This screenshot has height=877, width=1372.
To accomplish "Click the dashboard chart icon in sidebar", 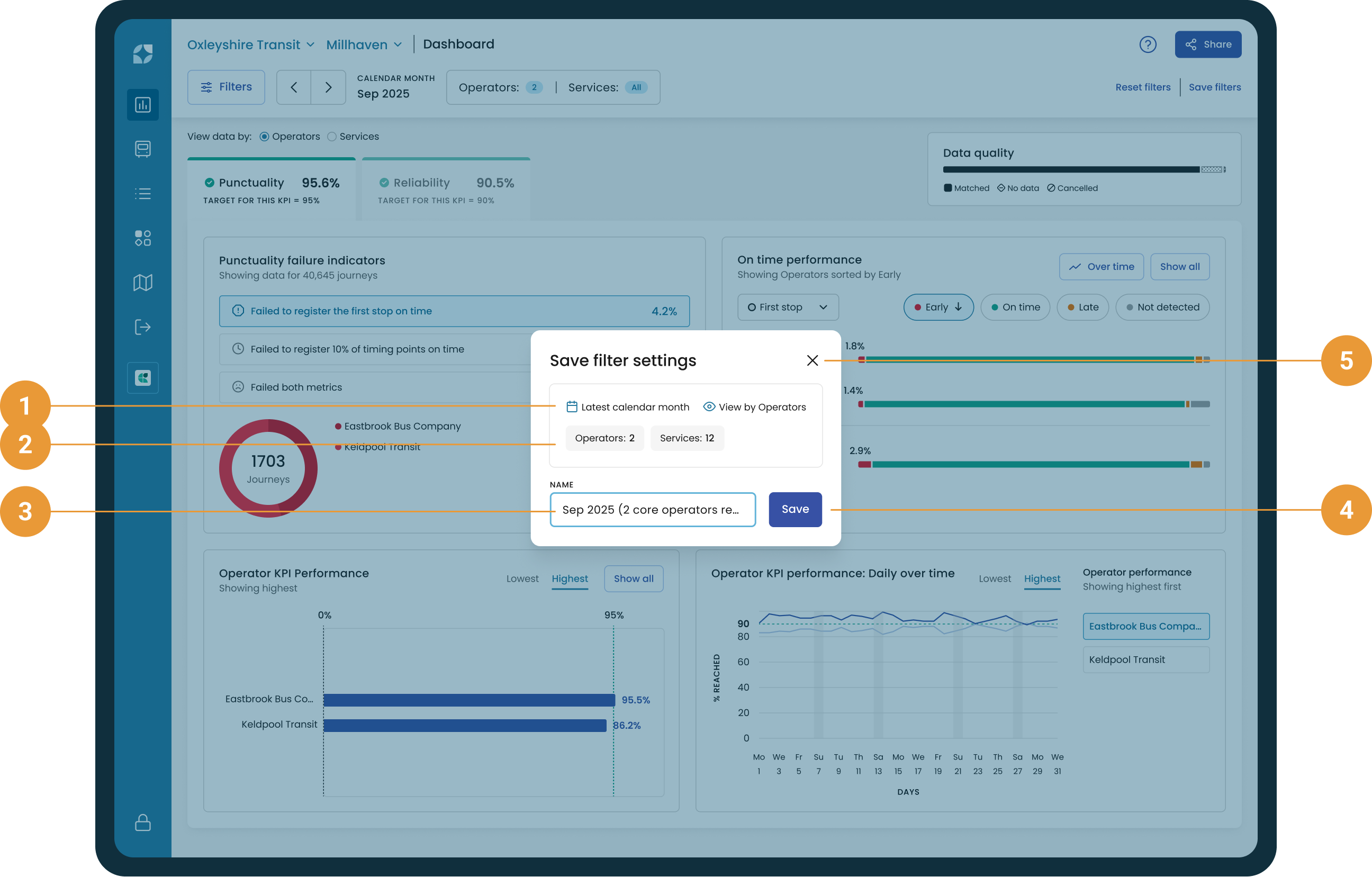I will click(x=142, y=104).
